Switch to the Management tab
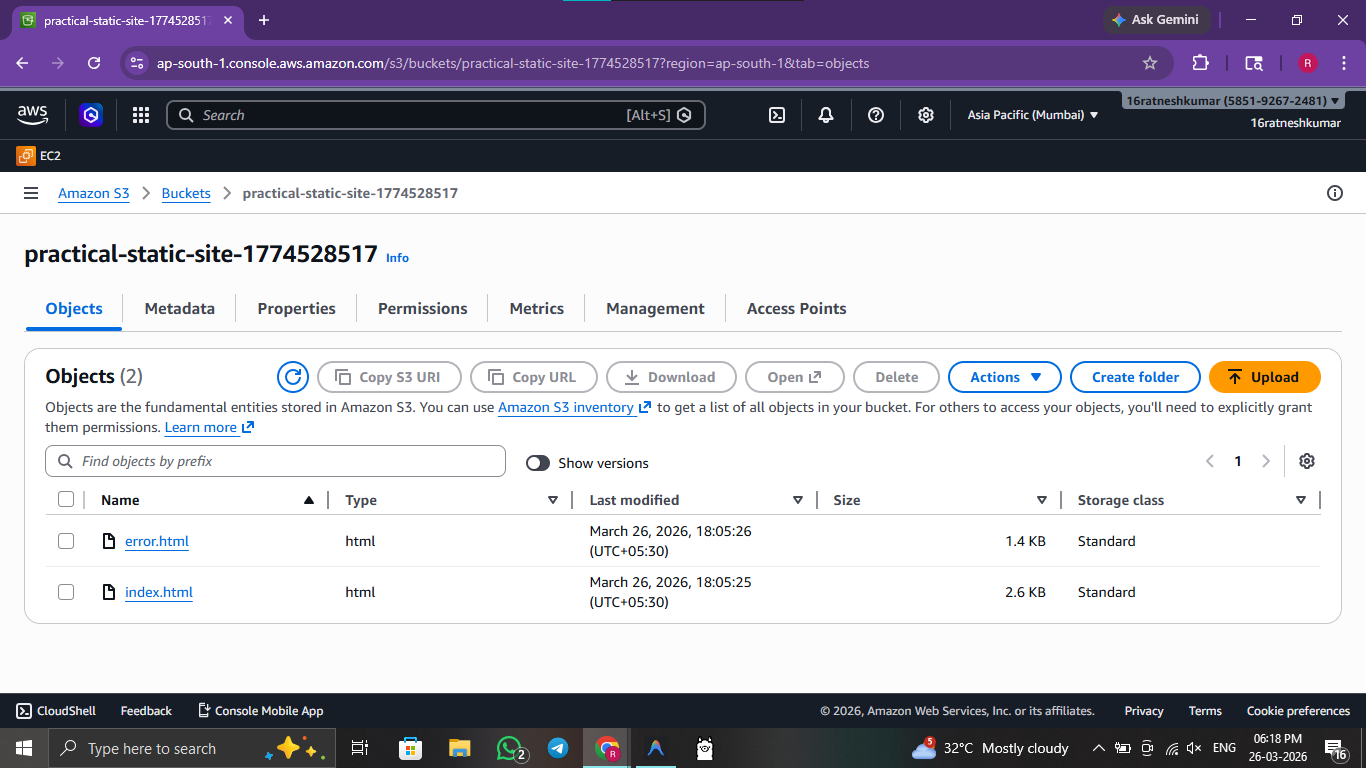Screen dimensions: 1366x768 pos(655,309)
